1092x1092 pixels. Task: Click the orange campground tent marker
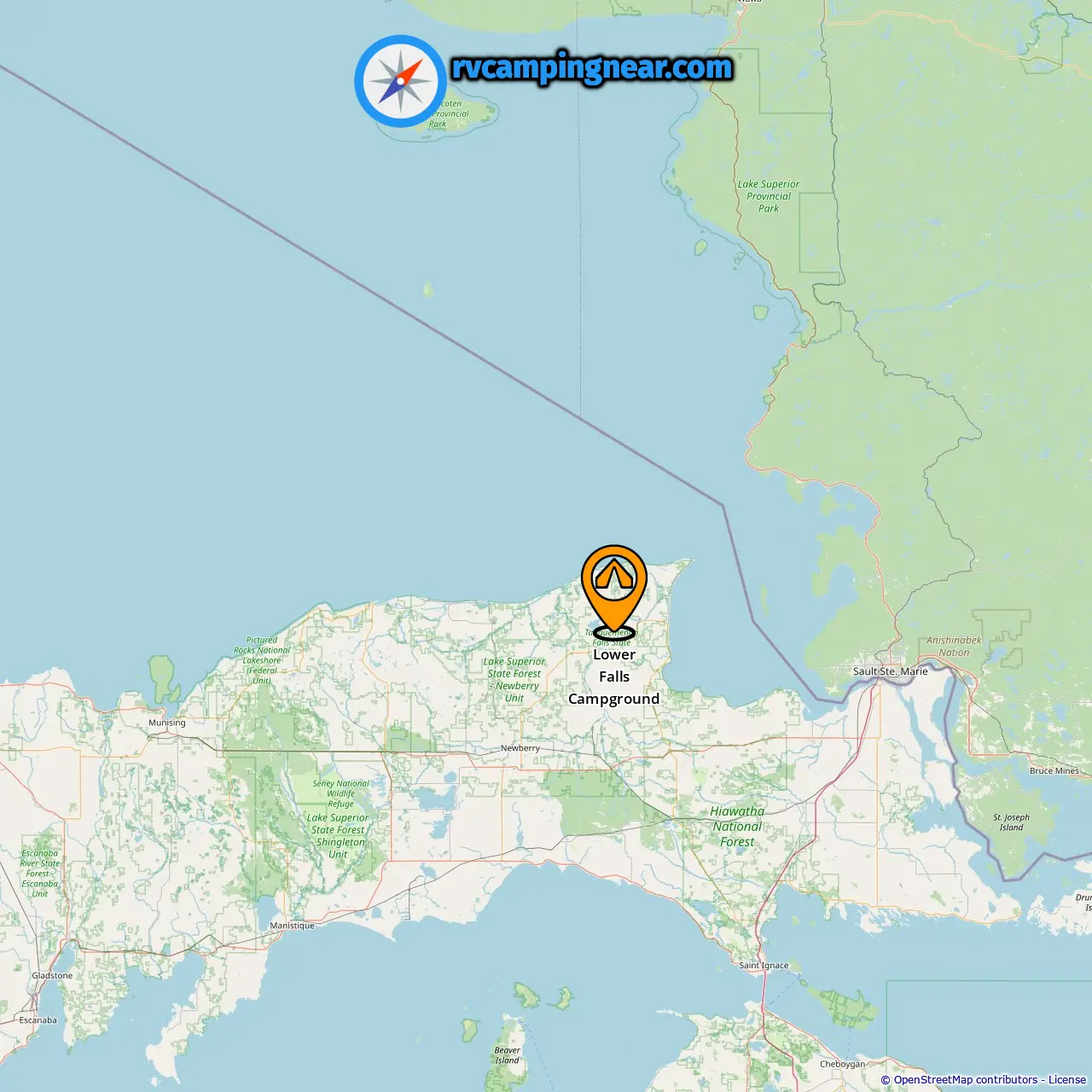pyautogui.click(x=614, y=590)
